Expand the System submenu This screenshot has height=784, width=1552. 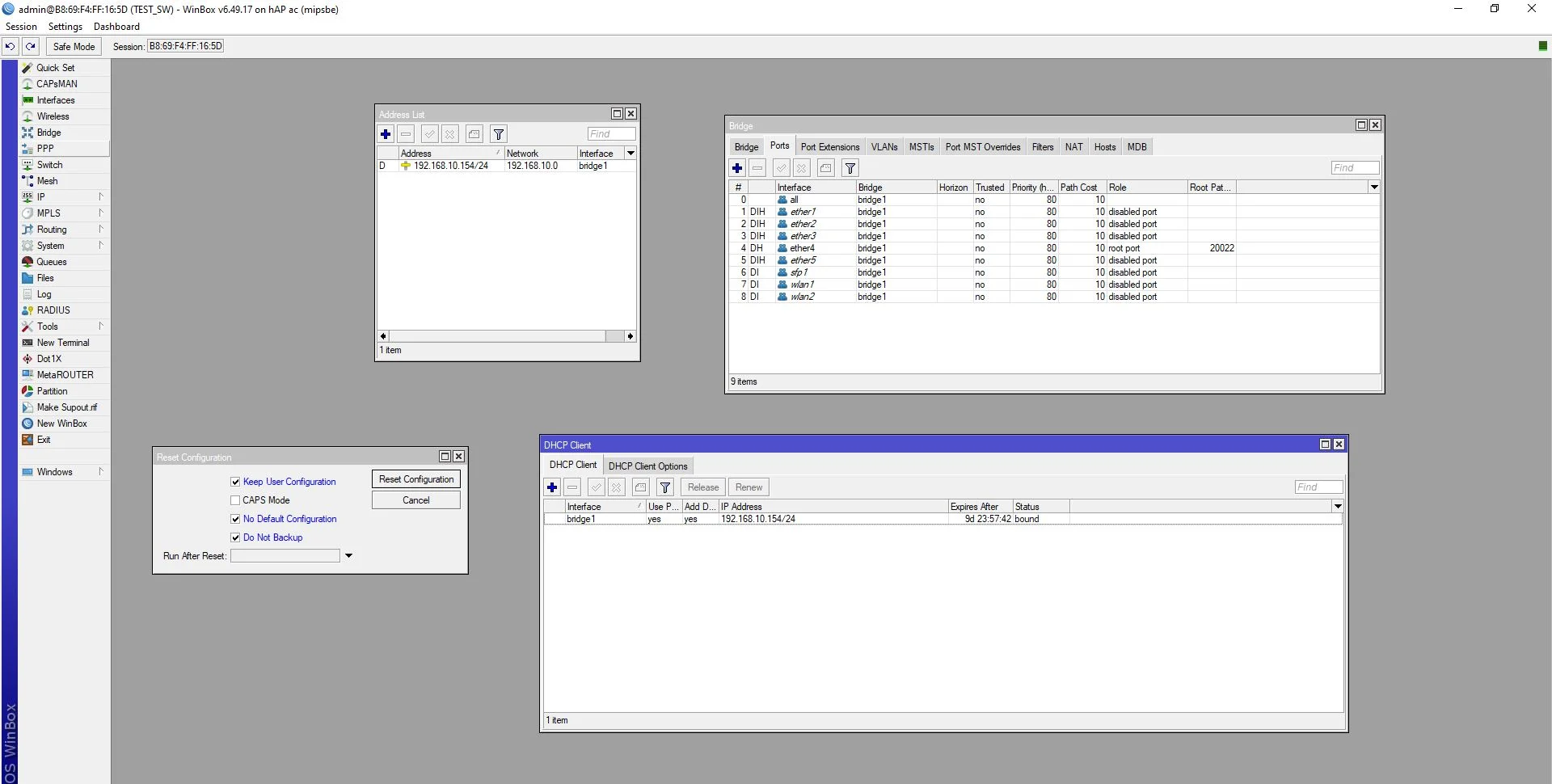[x=64, y=246]
